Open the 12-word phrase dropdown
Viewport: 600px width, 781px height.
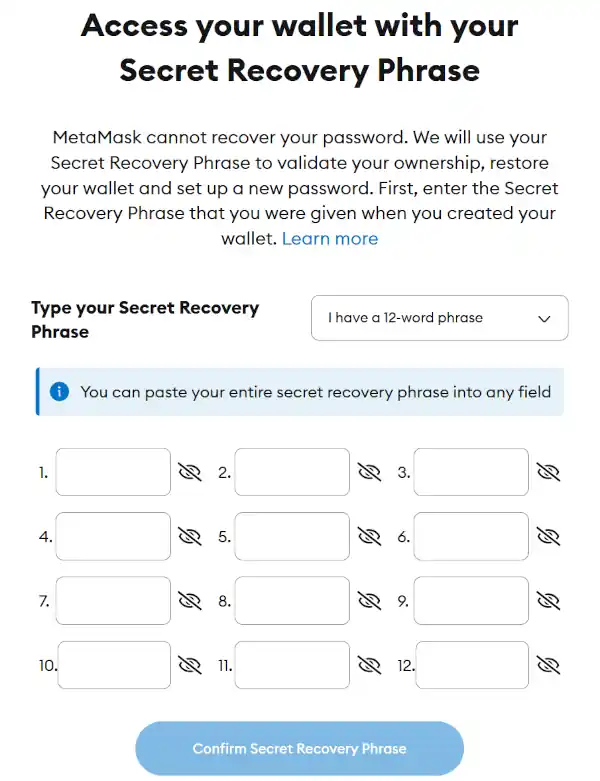coord(440,318)
